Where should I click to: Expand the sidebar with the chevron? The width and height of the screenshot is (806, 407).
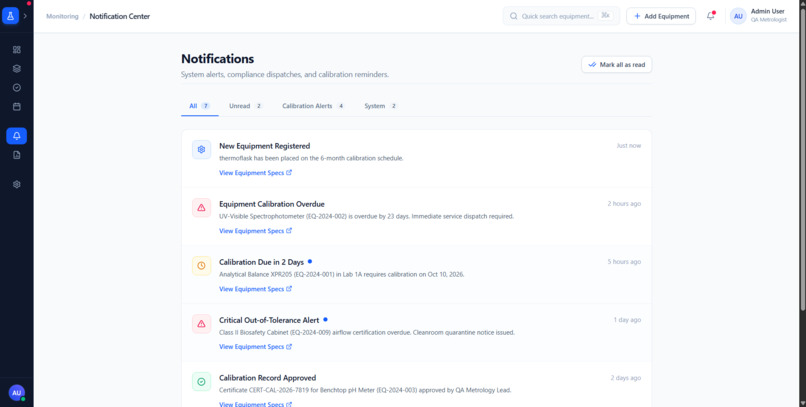click(x=25, y=16)
